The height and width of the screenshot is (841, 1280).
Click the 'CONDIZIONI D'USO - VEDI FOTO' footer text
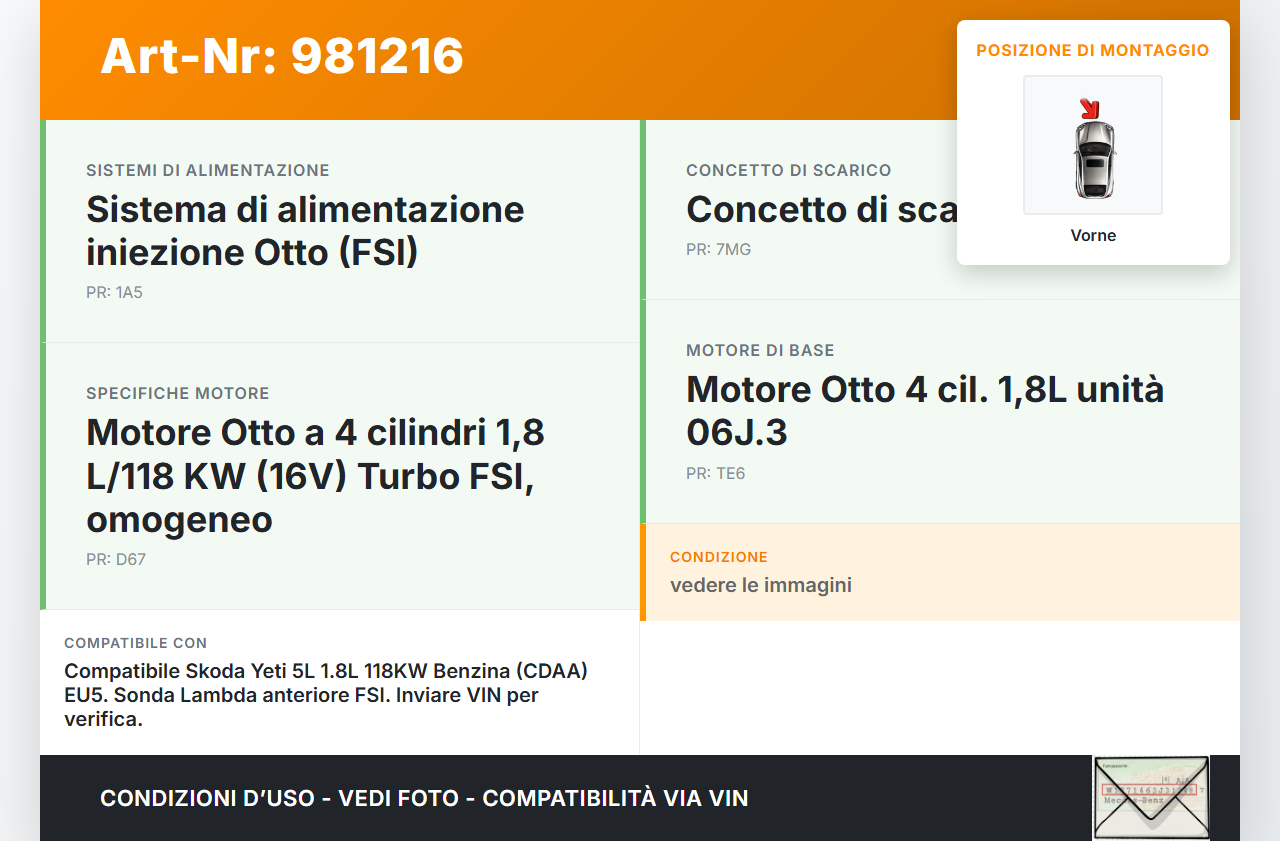(424, 798)
